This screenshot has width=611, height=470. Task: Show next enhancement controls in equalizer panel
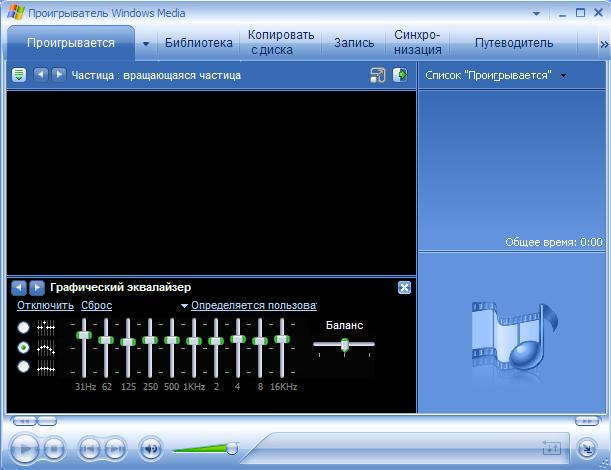37,288
